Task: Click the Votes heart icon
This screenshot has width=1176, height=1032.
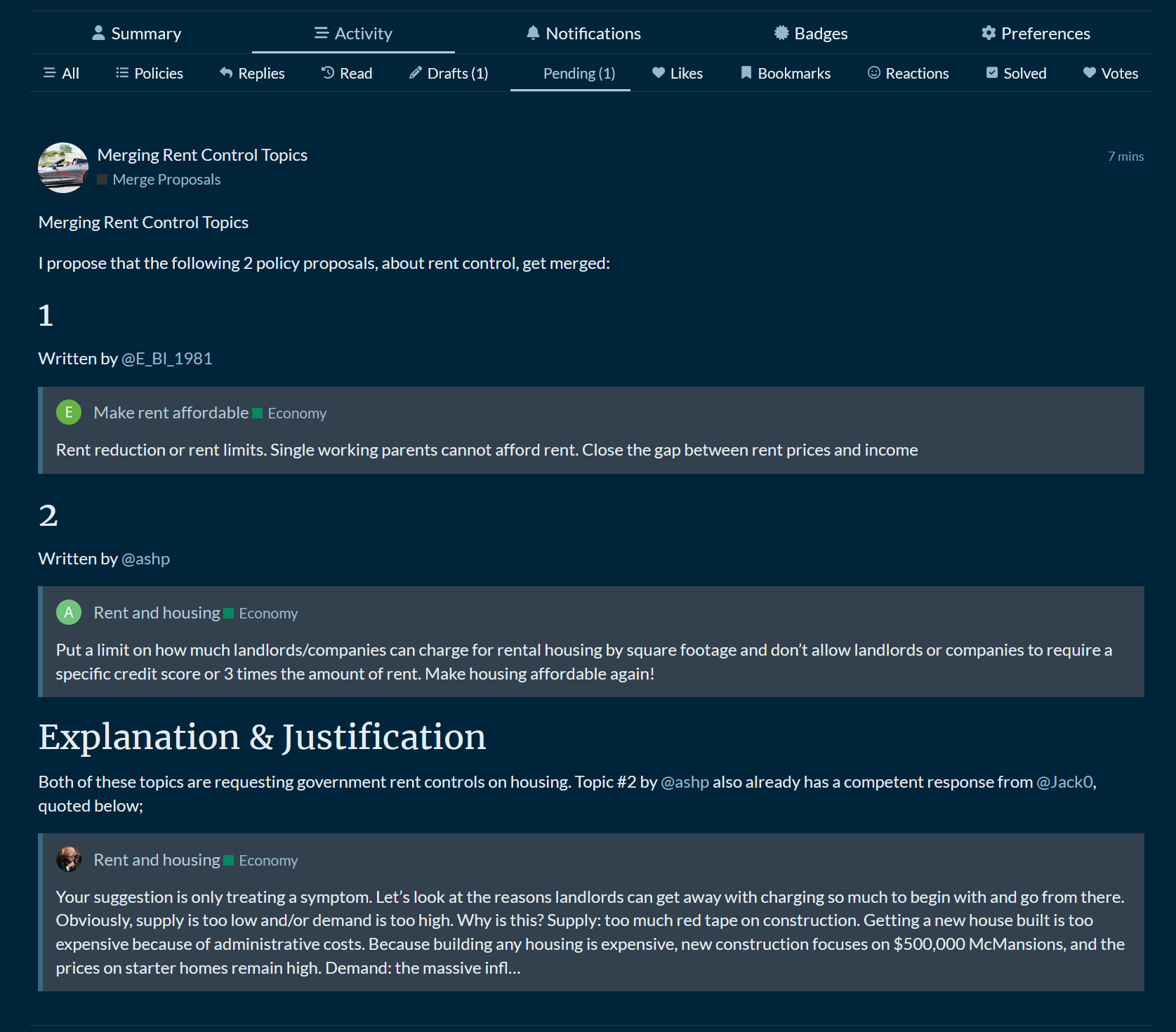Action: pyautogui.click(x=1090, y=73)
